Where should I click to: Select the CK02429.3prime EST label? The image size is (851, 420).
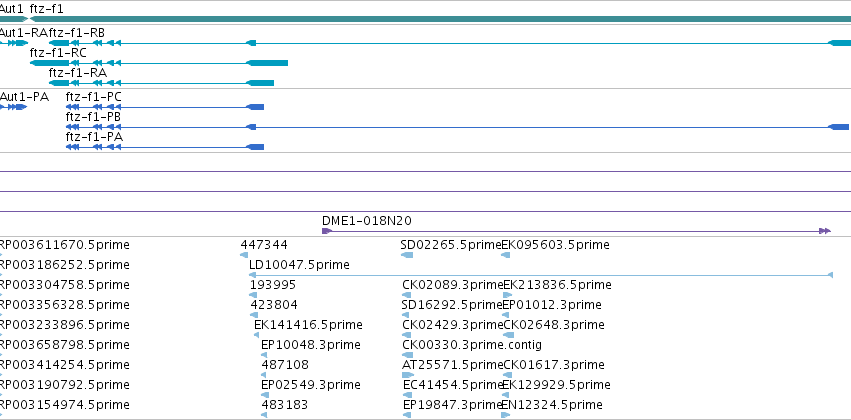coord(453,324)
